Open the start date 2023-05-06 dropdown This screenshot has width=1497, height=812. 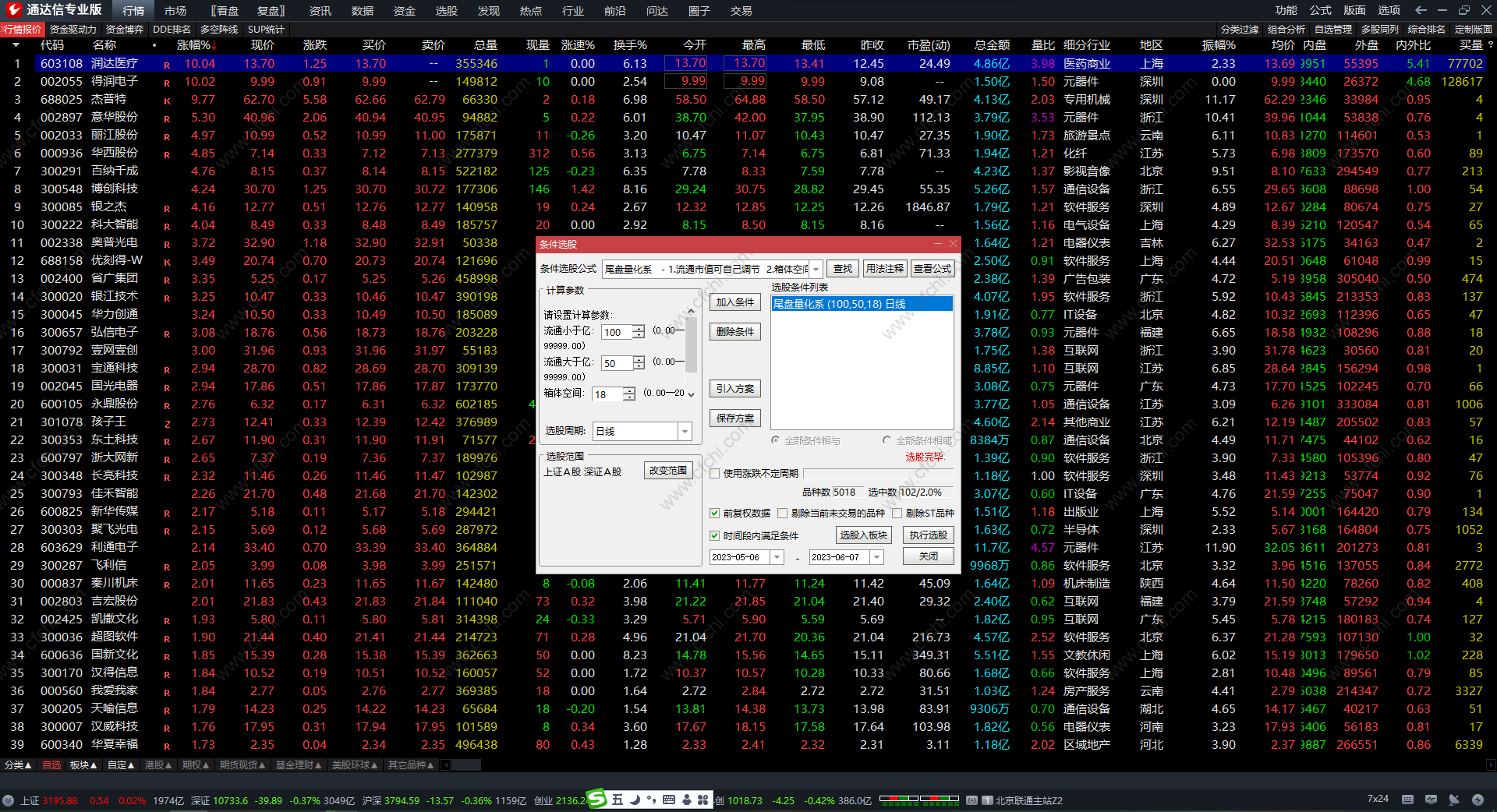click(777, 557)
